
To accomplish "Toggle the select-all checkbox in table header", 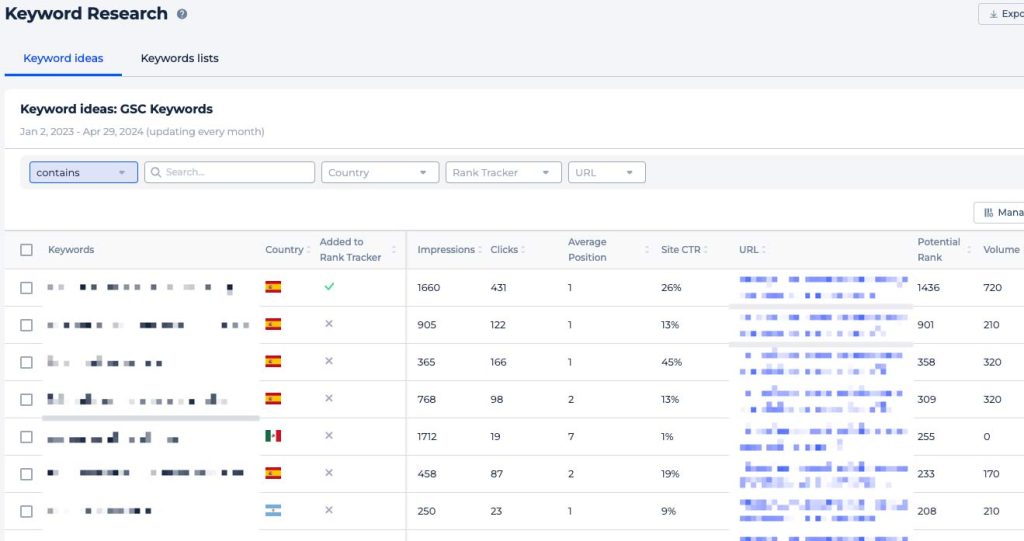I will coord(27,250).
